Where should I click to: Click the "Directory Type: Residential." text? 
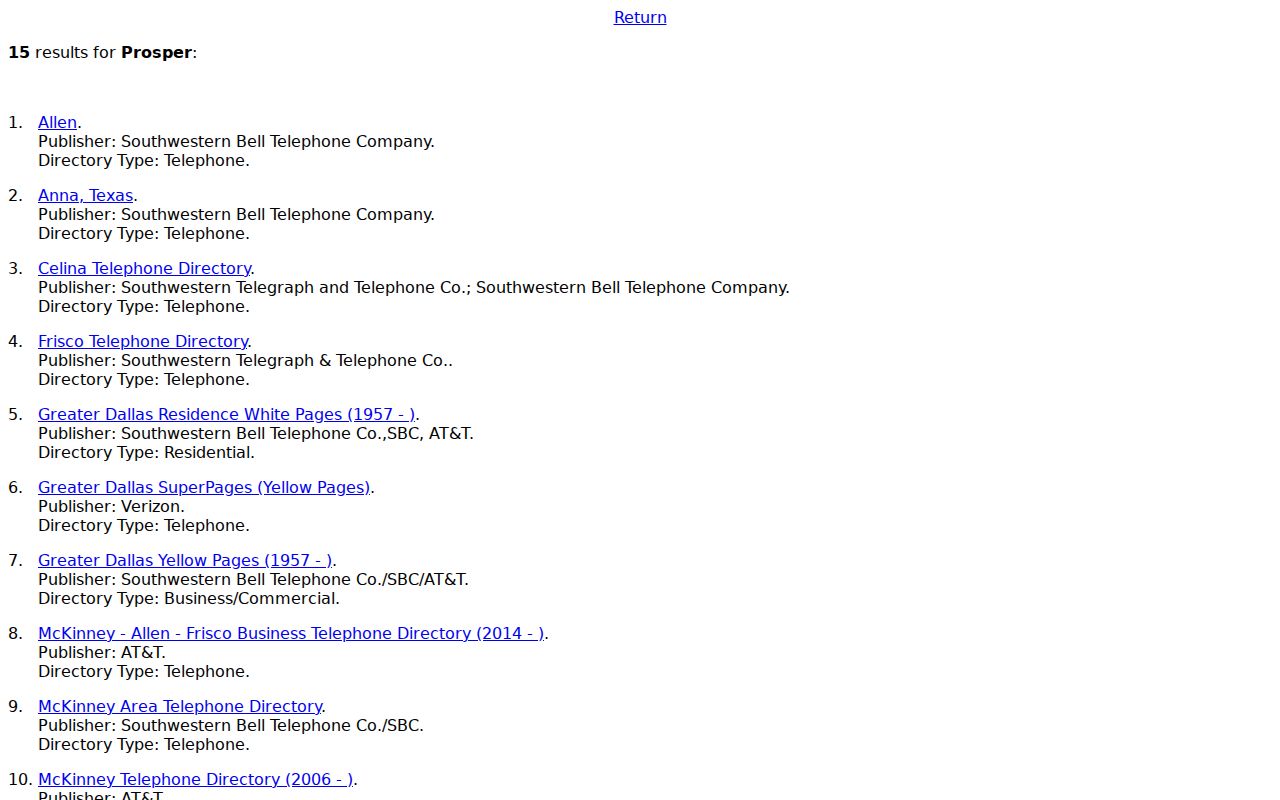pyautogui.click(x=146, y=452)
